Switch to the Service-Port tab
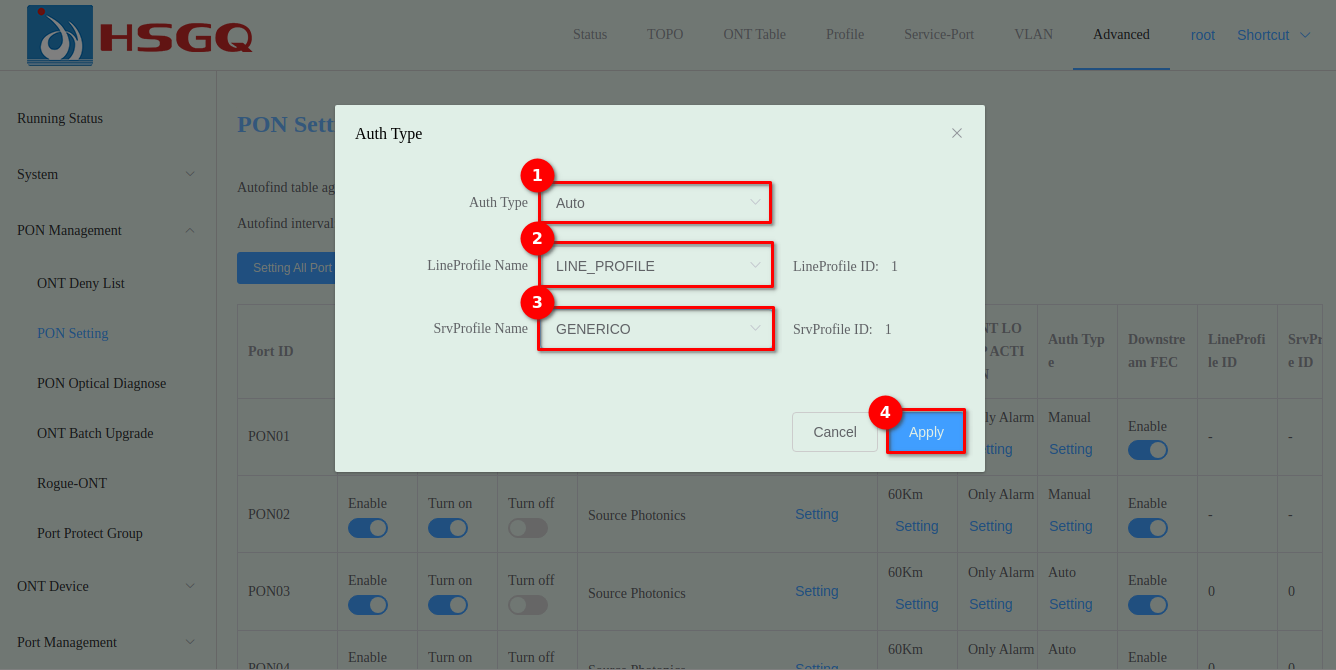 (x=938, y=34)
